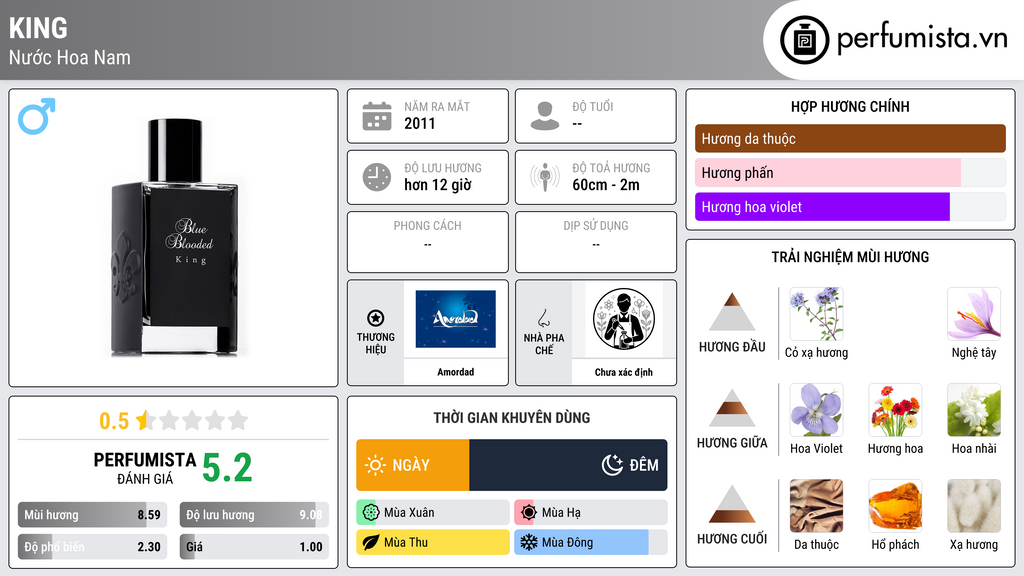
Task: Click the Hương giữa pyramid icon
Action: coord(732,408)
